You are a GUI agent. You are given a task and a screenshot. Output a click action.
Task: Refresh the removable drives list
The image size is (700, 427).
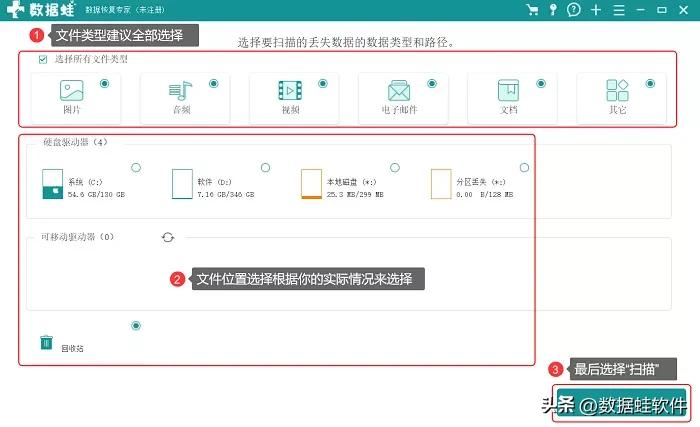168,237
